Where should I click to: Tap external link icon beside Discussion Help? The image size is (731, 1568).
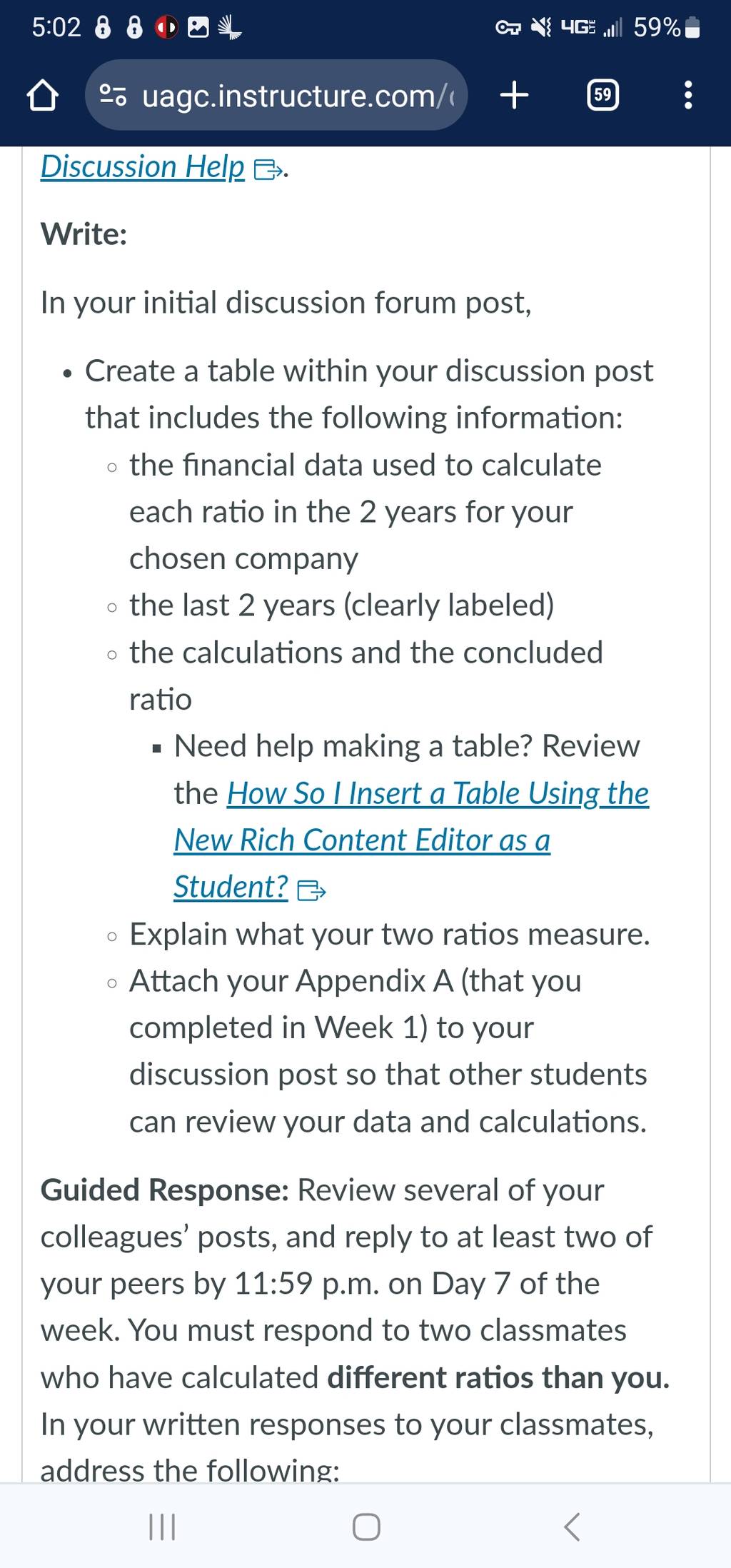pyautogui.click(x=268, y=170)
